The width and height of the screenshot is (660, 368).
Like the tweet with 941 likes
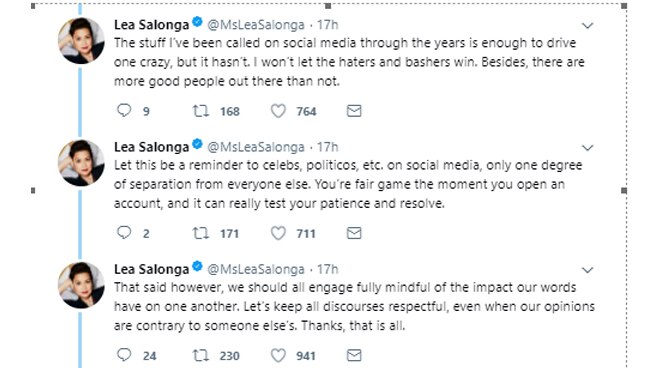pos(278,355)
